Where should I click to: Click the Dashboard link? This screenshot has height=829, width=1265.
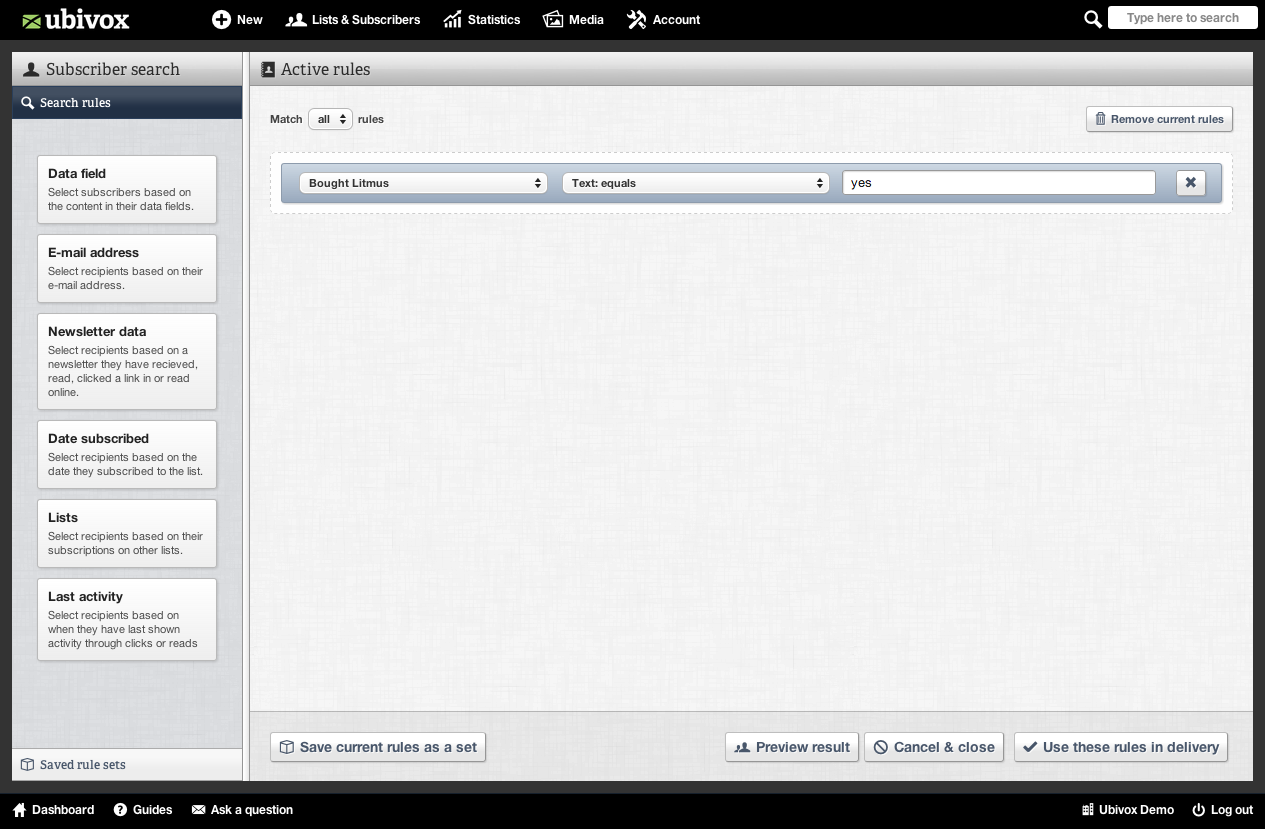[x=53, y=810]
